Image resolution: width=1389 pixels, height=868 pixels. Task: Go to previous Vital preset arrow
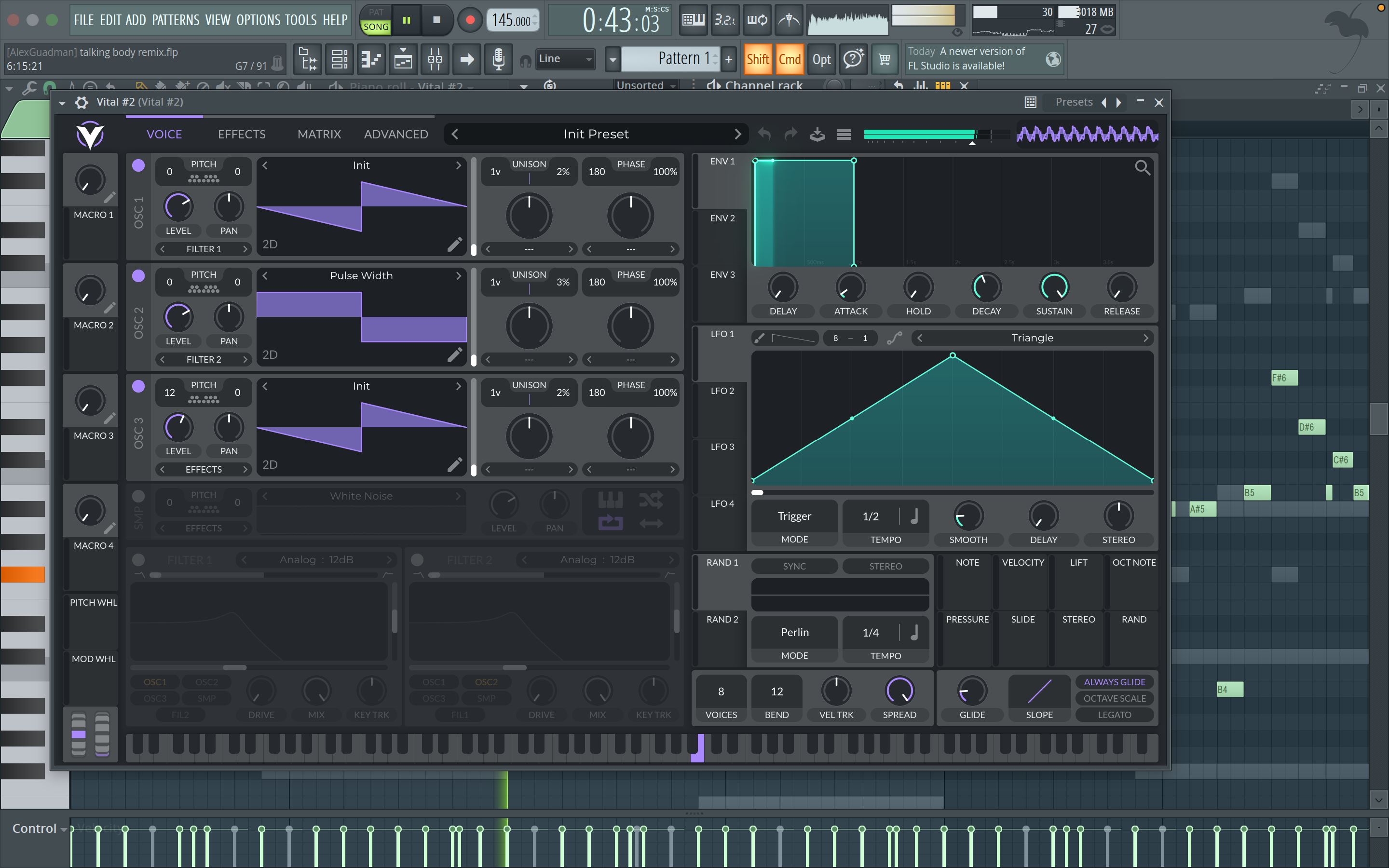pyautogui.click(x=455, y=135)
